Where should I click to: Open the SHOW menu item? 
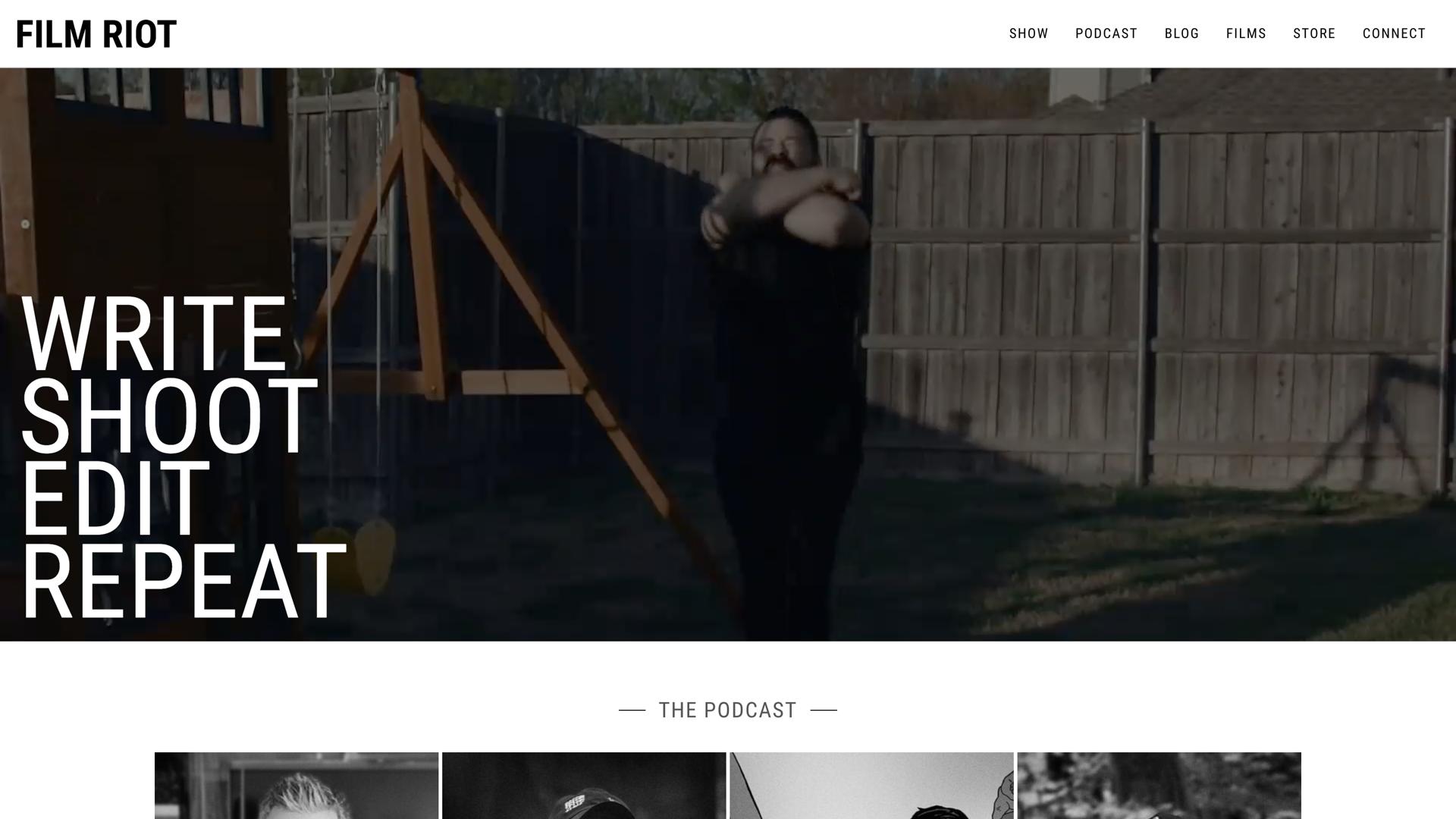click(x=1028, y=33)
